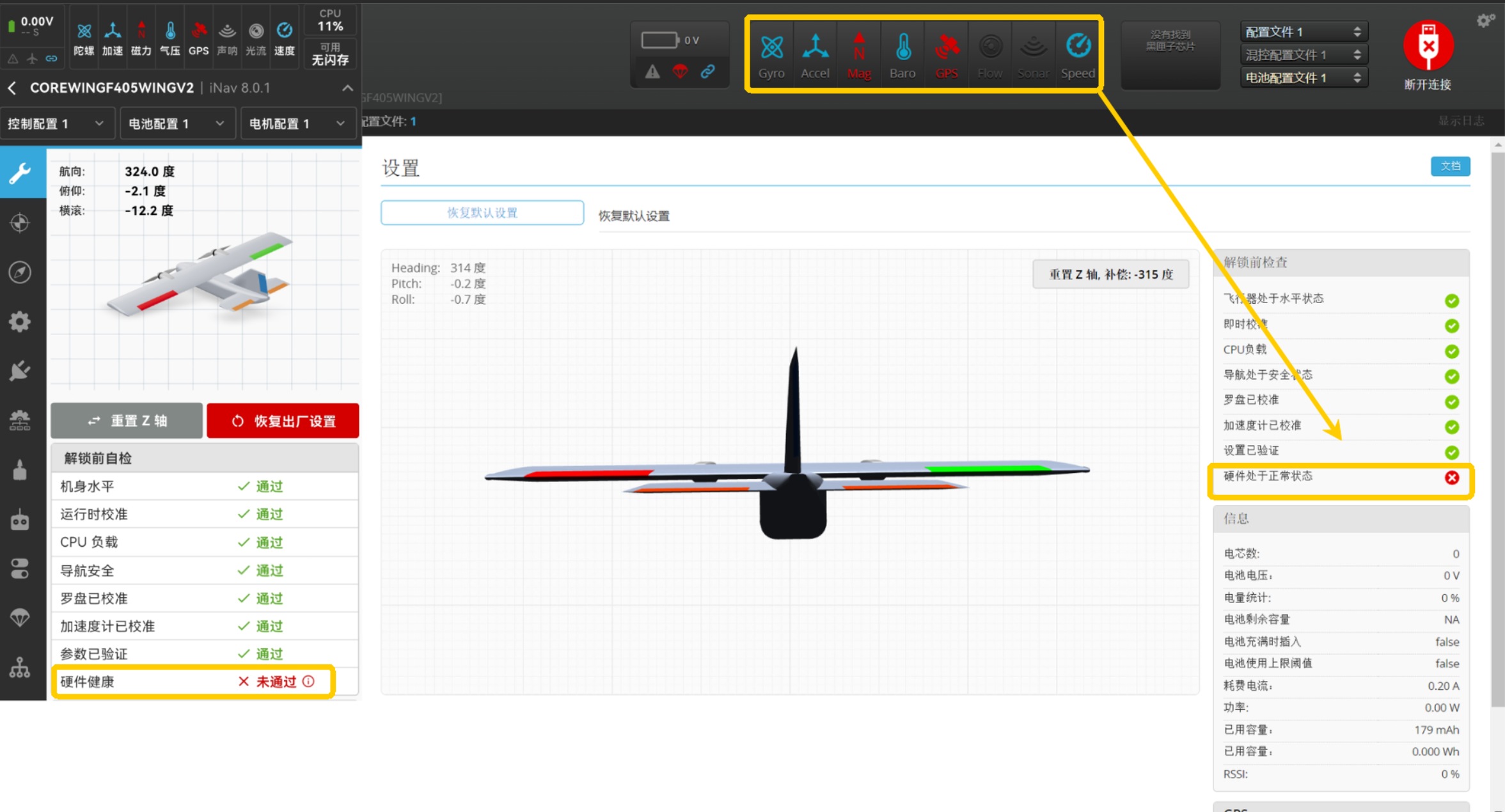Viewport: 1505px width, 812px height.
Task: Click the warning triangle icon under battery
Action: coord(652,72)
